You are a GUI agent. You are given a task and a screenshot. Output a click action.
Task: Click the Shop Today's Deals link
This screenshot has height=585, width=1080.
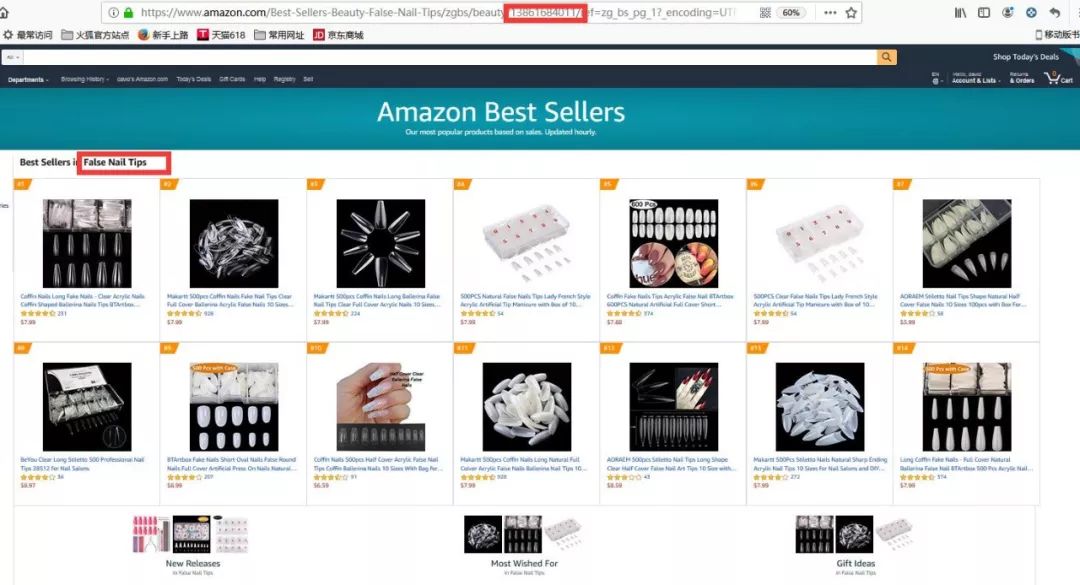pyautogui.click(x=1026, y=57)
